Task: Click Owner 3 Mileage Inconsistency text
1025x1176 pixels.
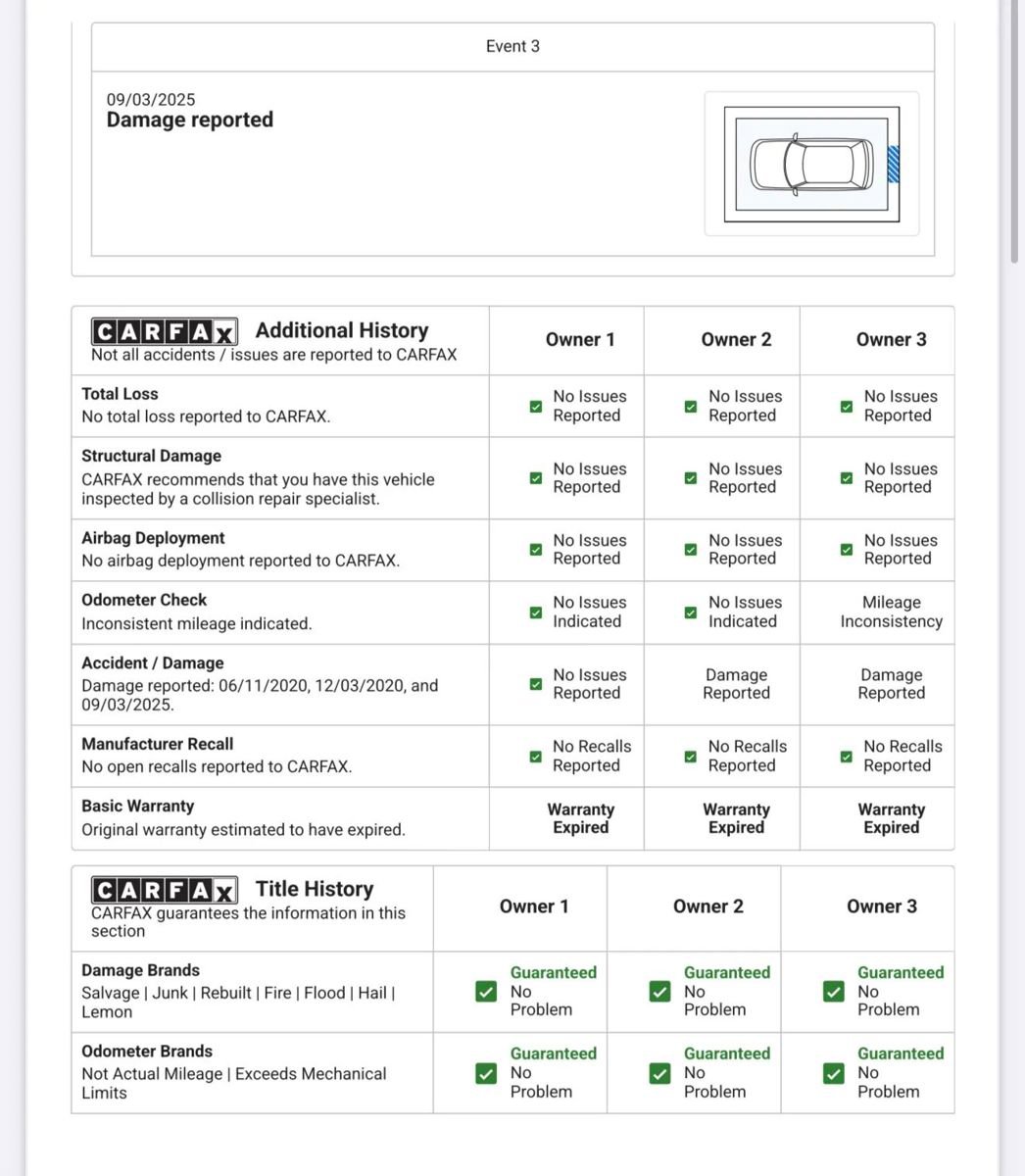Action: coord(891,612)
